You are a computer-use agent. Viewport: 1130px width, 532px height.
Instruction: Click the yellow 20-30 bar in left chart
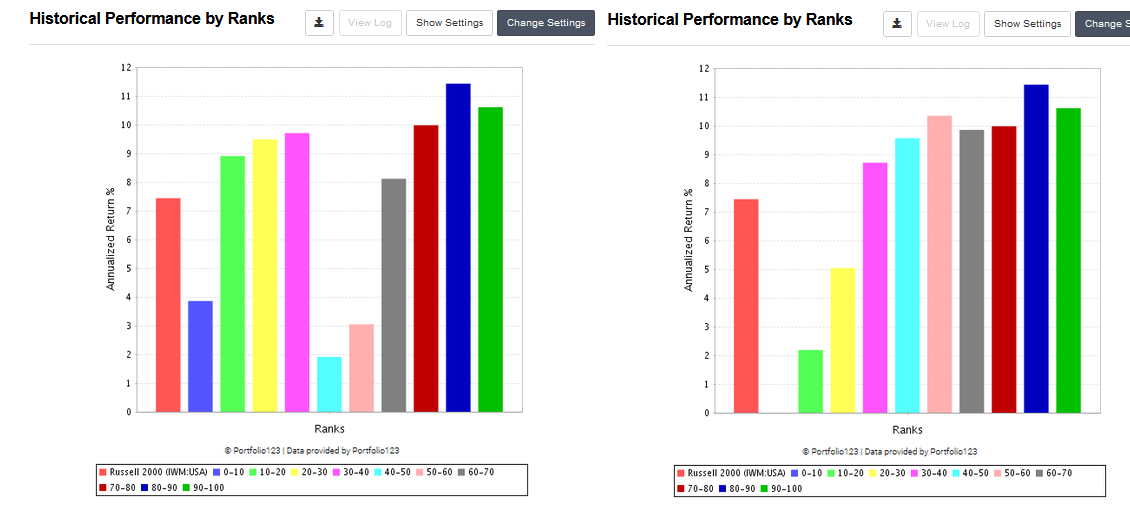(264, 276)
